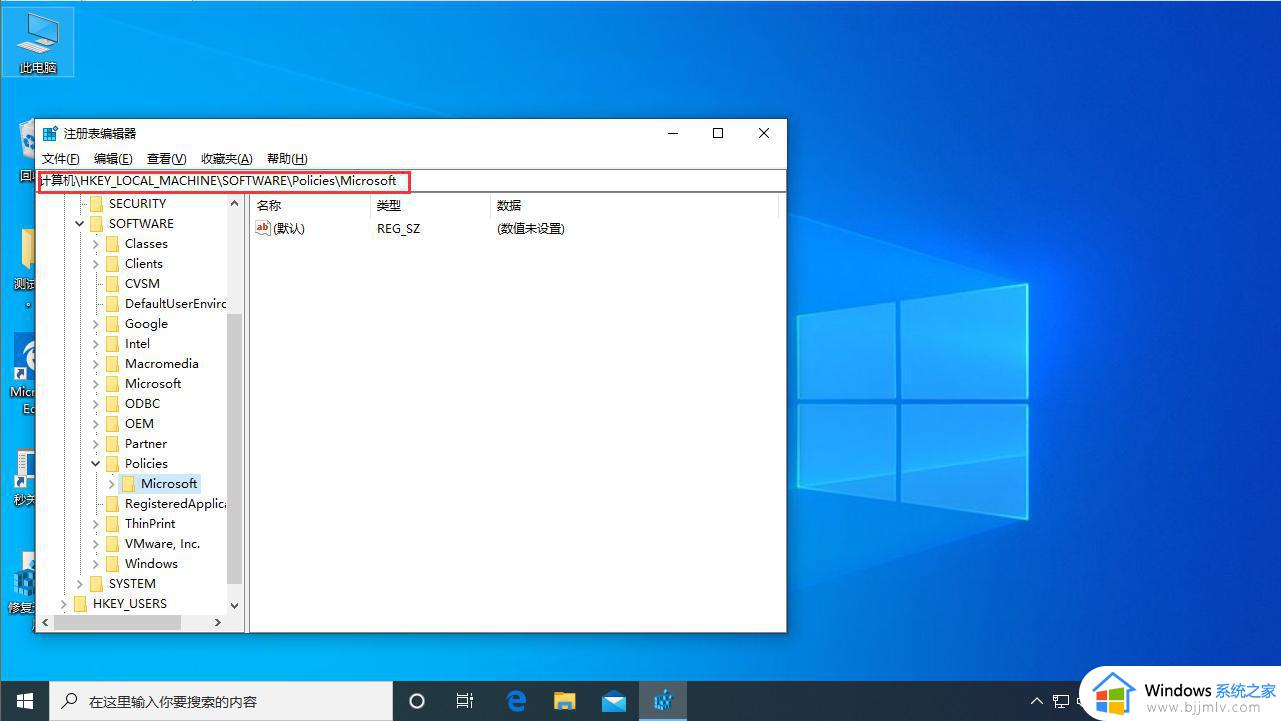Expand the VMware, Inc. key
The image size is (1281, 721).
[x=96, y=544]
